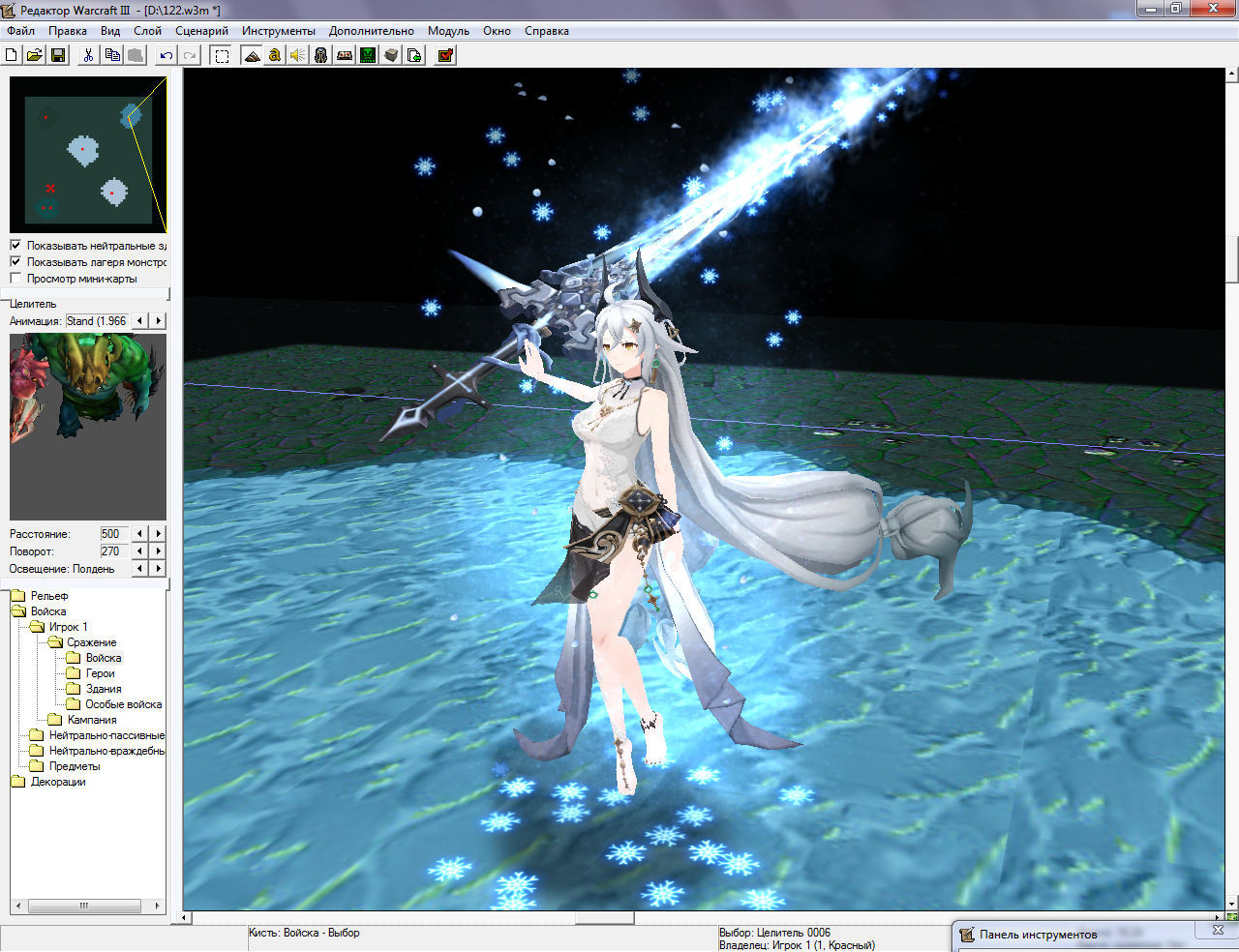Copy selection using toolbar icon
The width and height of the screenshot is (1239, 952).
(x=112, y=55)
